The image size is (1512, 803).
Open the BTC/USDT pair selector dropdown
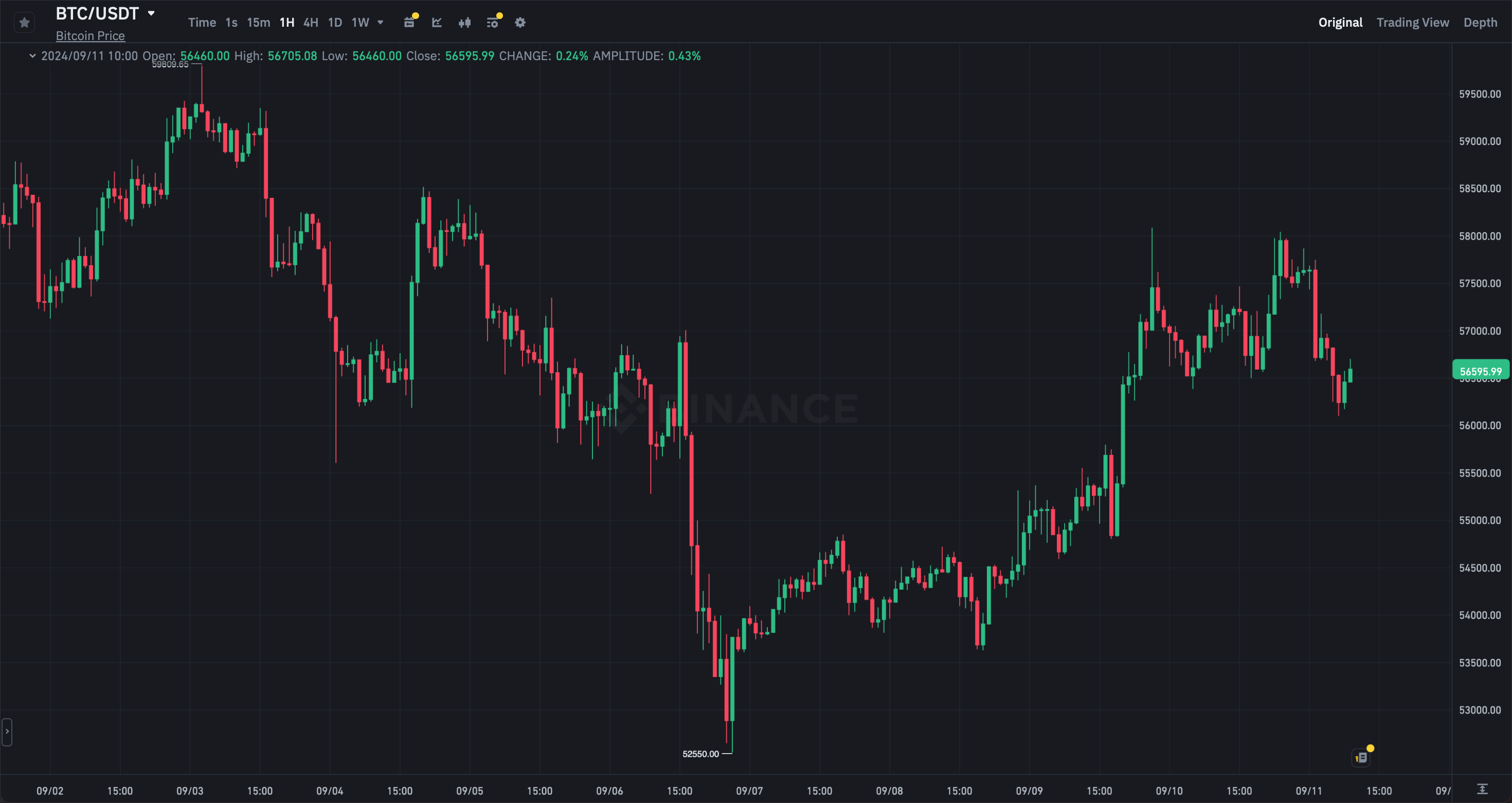pyautogui.click(x=151, y=13)
